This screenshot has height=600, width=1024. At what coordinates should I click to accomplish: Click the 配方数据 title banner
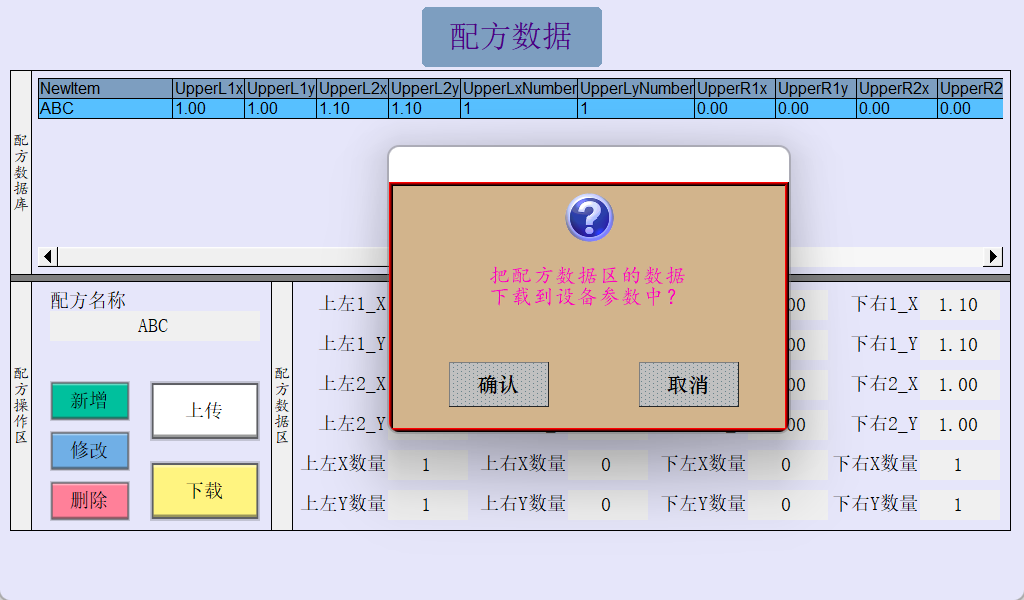click(x=511, y=37)
